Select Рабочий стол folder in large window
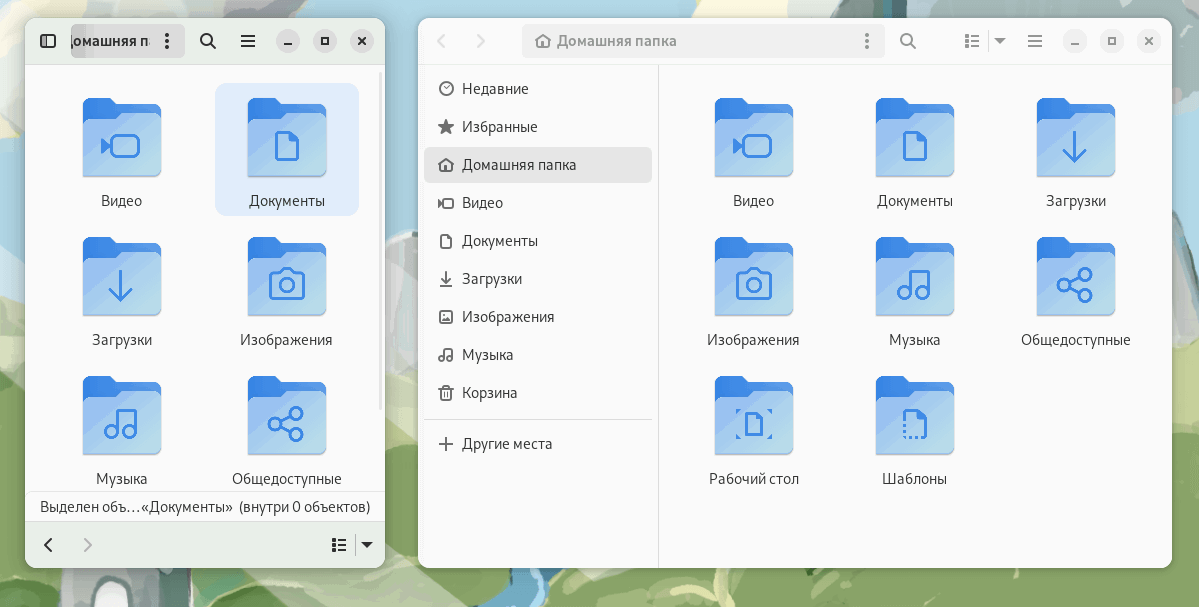The image size is (1199, 607). tap(753, 430)
